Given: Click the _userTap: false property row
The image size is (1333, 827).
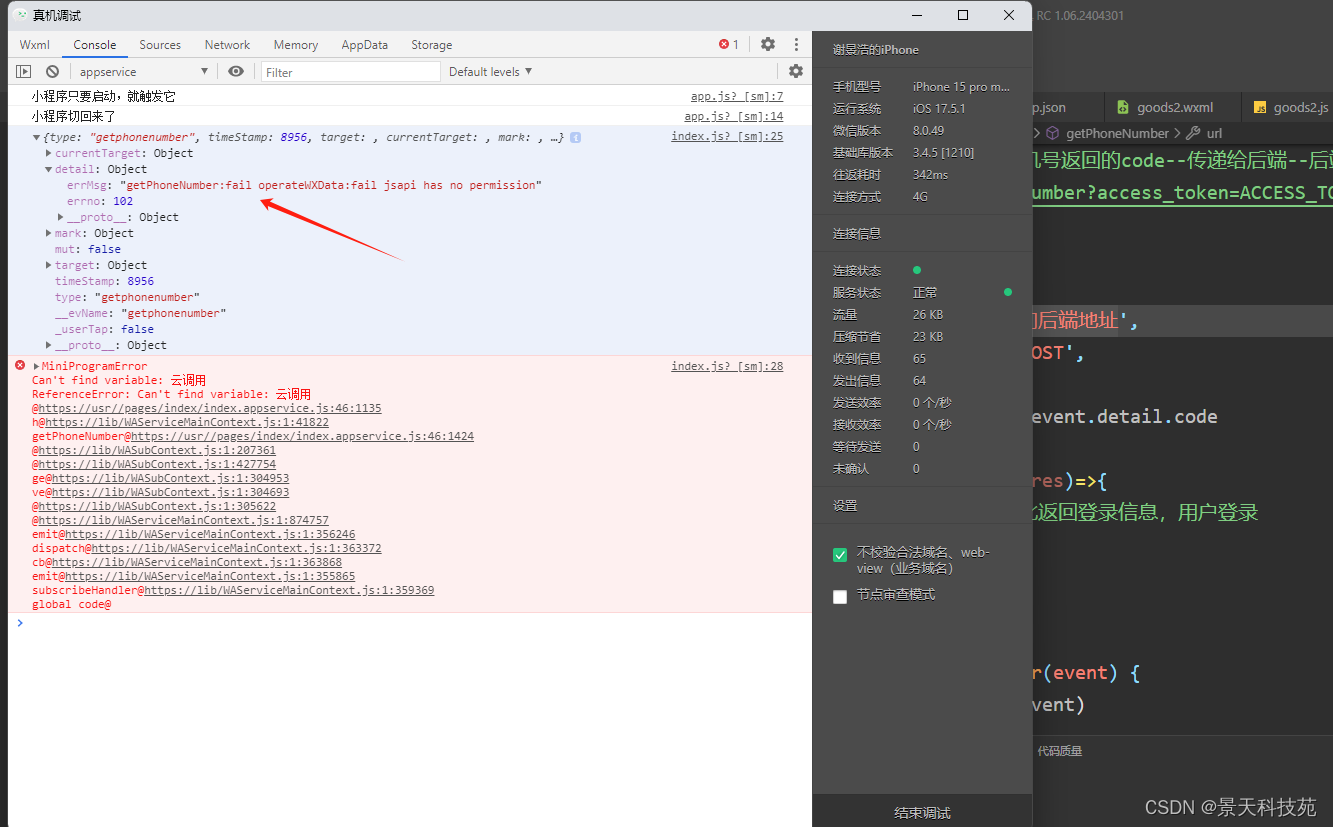Looking at the screenshot, I should [104, 329].
